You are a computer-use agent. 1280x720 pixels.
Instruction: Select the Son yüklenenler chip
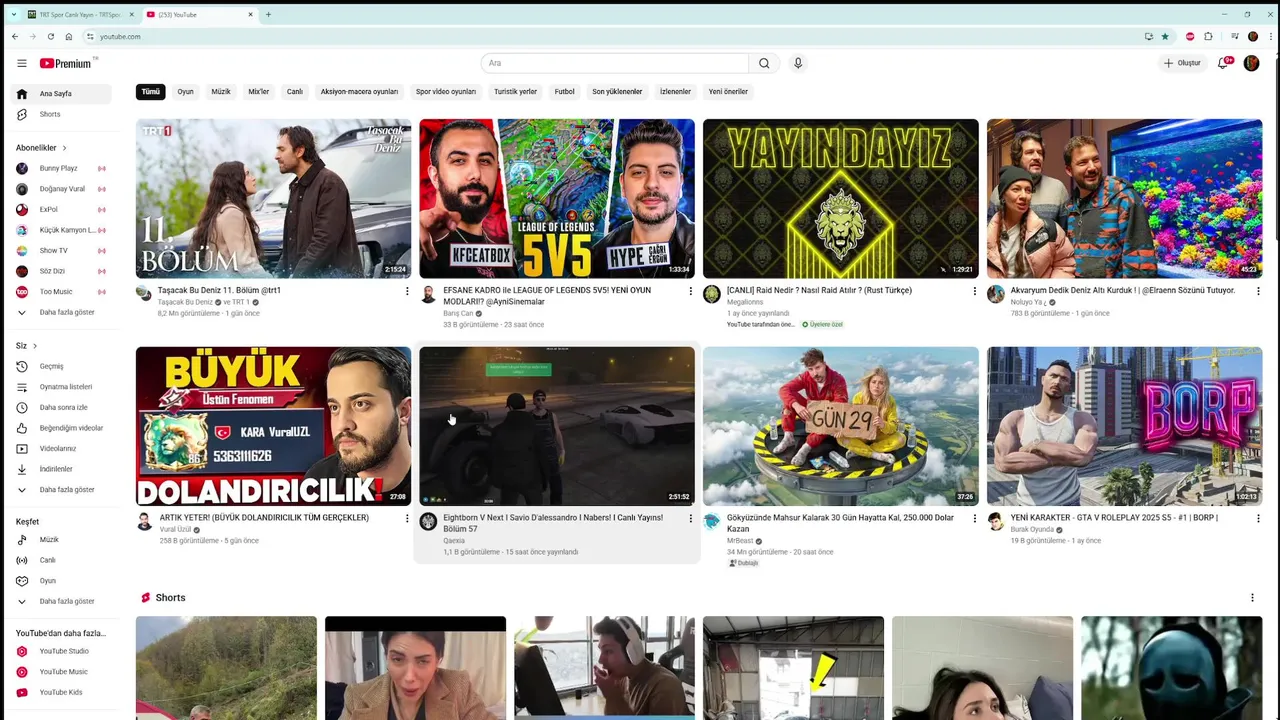[617, 92]
